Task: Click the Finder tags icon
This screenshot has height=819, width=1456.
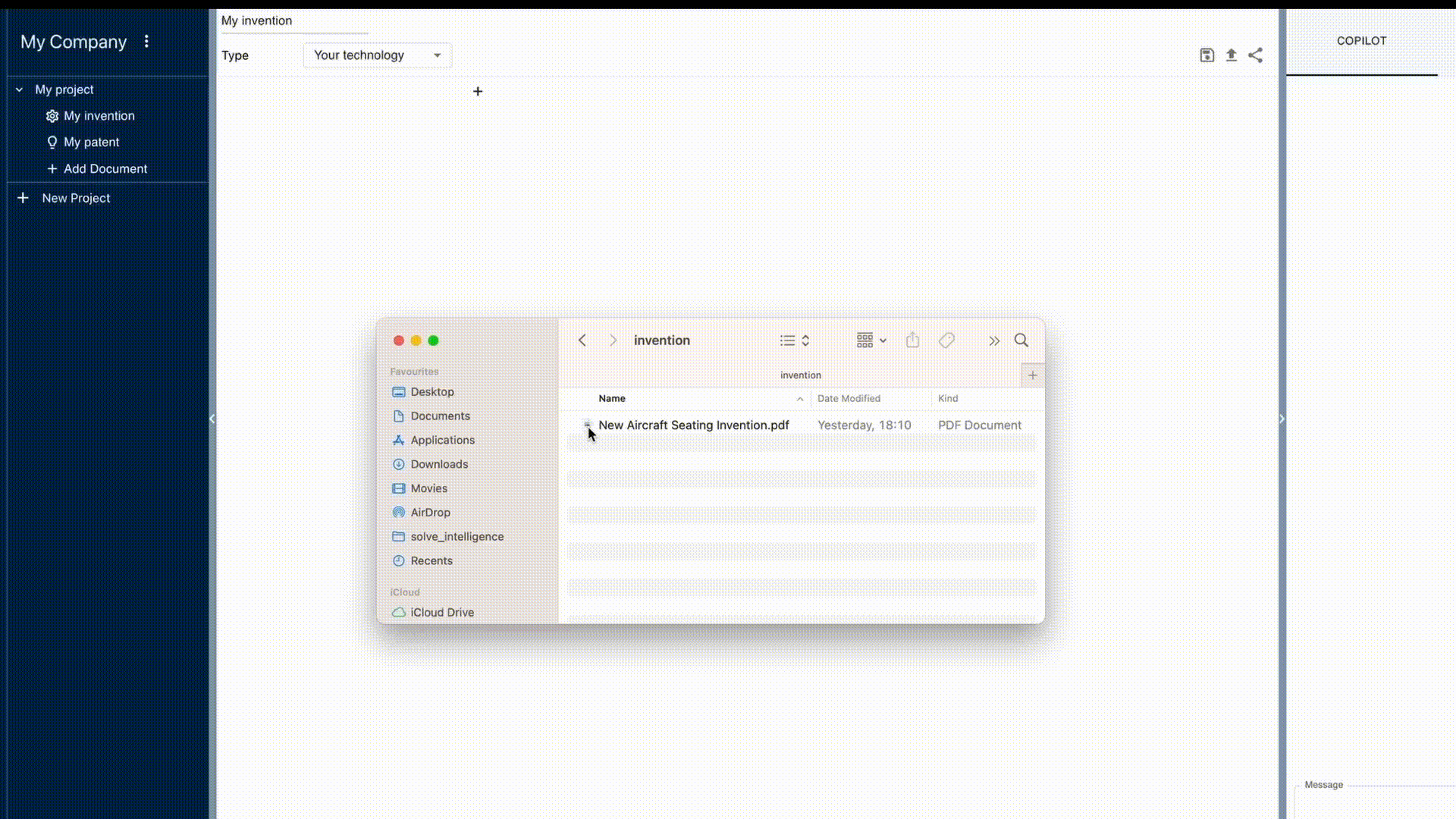Action: 946,340
